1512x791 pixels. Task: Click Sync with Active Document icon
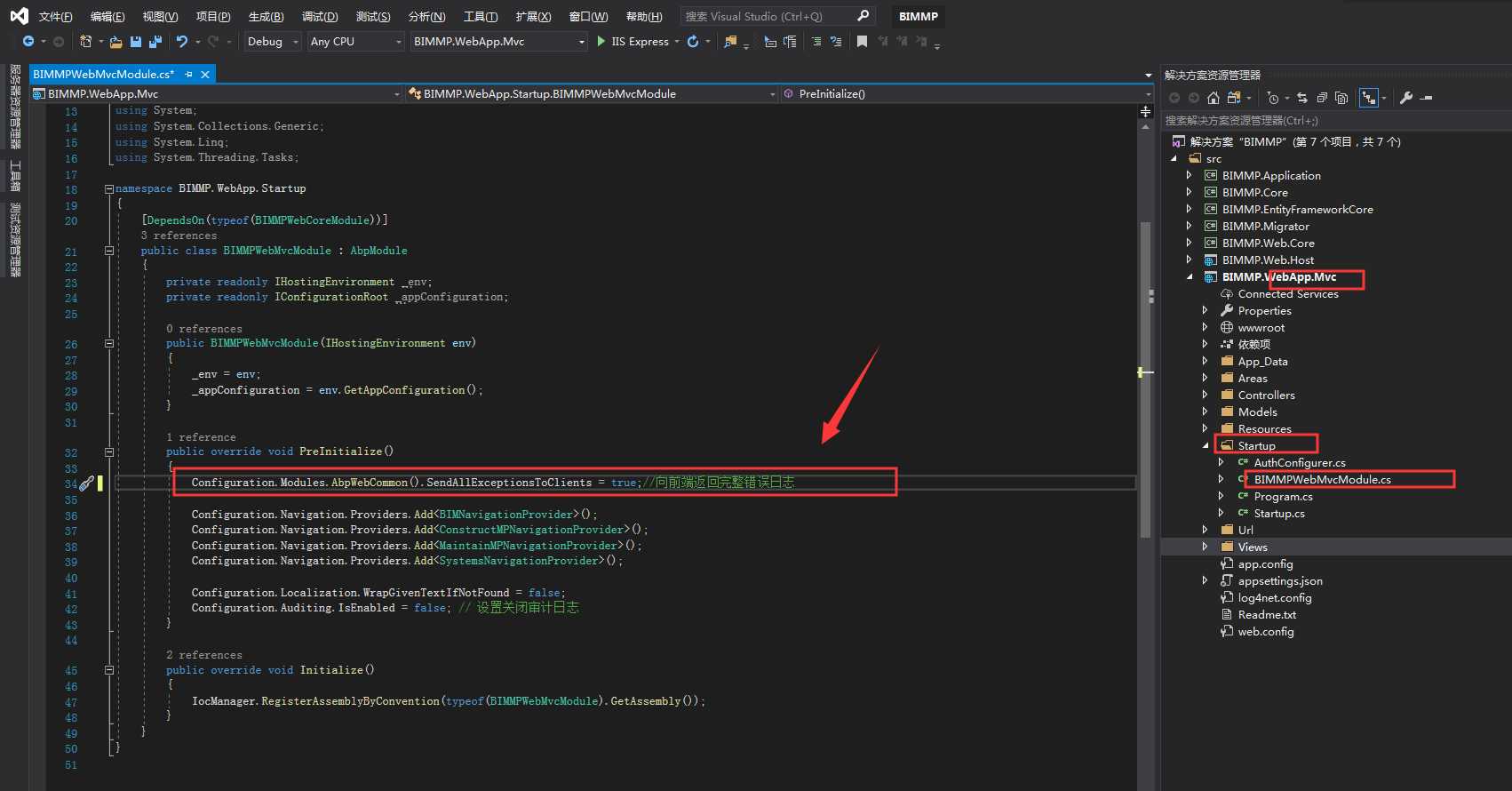point(1302,98)
